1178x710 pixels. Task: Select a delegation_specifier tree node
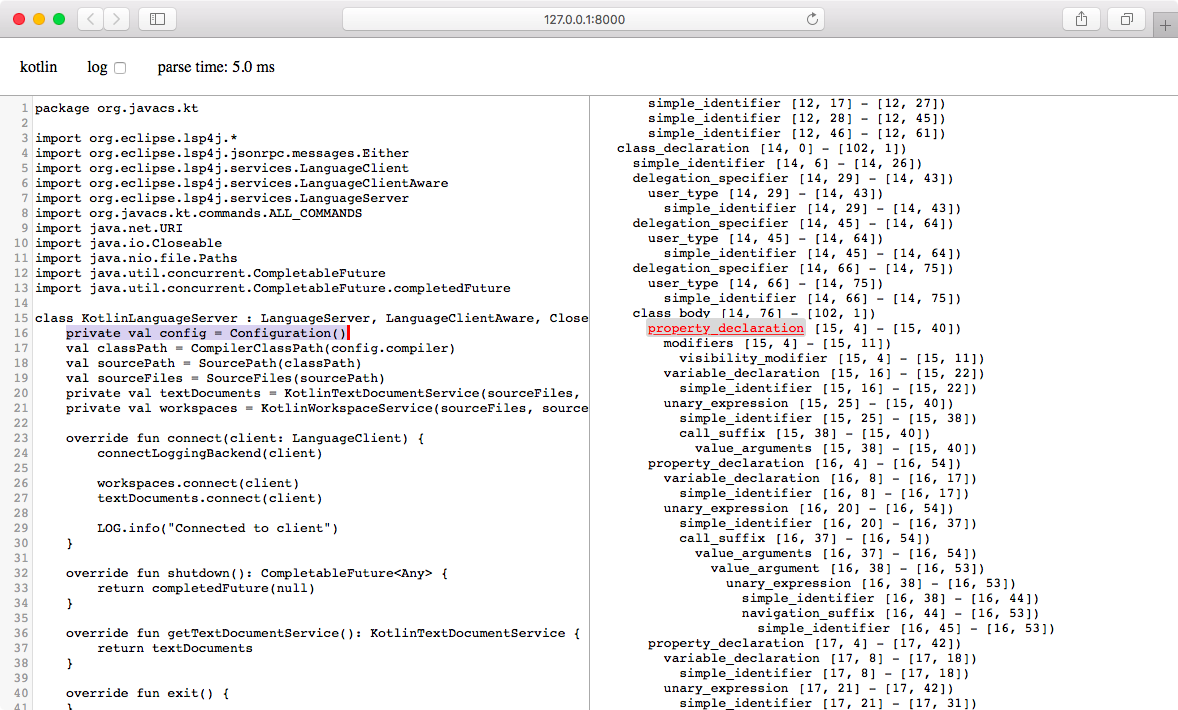point(711,178)
